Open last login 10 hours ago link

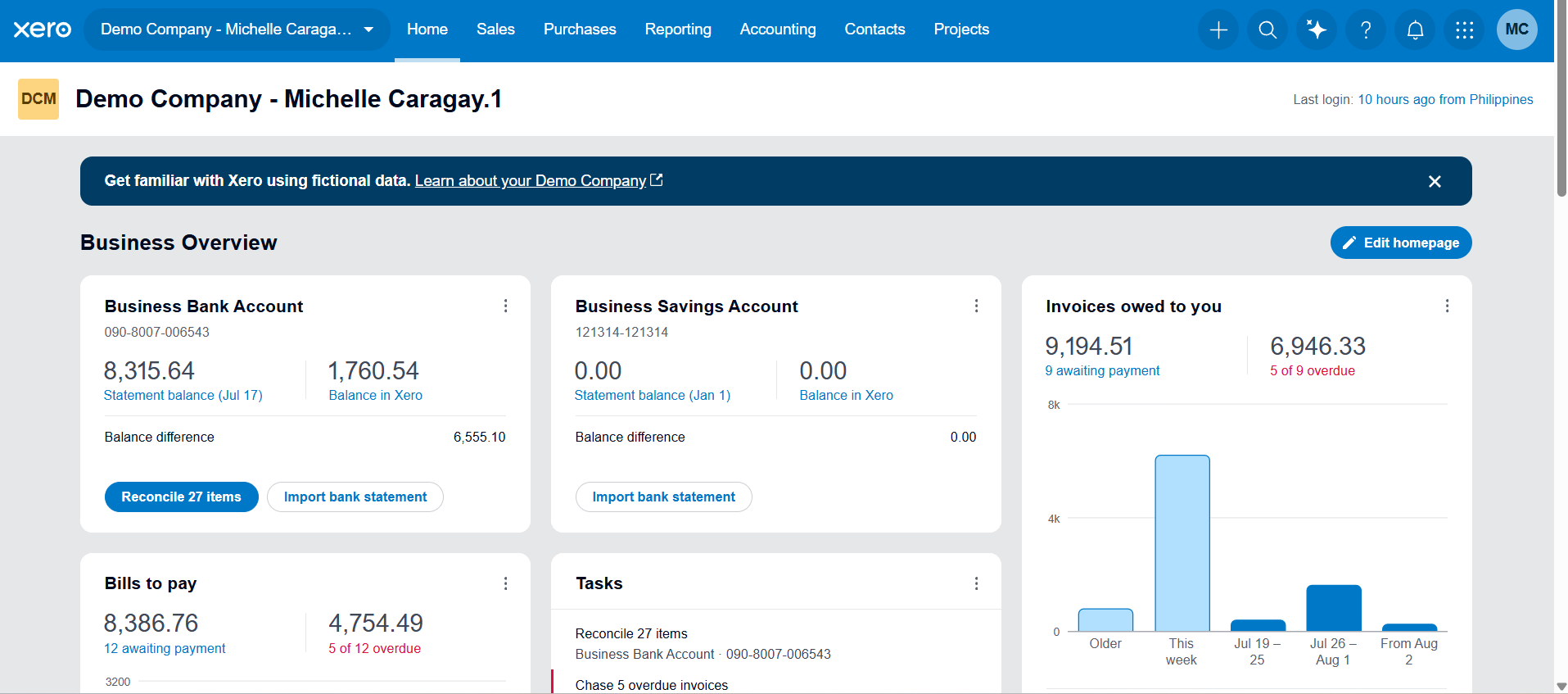tap(1445, 99)
